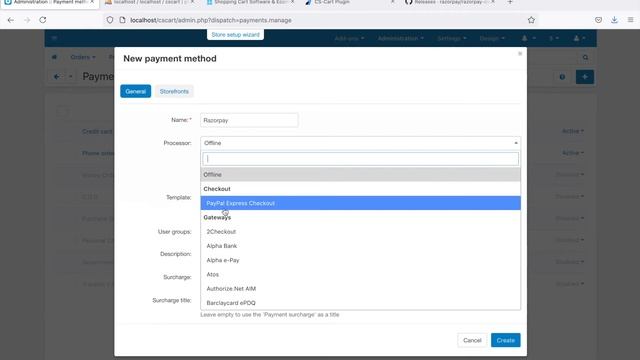Select Authorize.Net AIM gateway option

[x=360, y=289]
